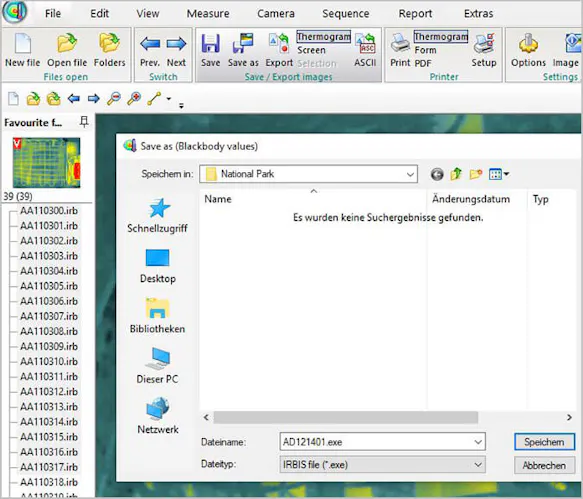Expand the Speichern in folder dropdown
Viewport: 583px width, 499px height.
point(410,174)
